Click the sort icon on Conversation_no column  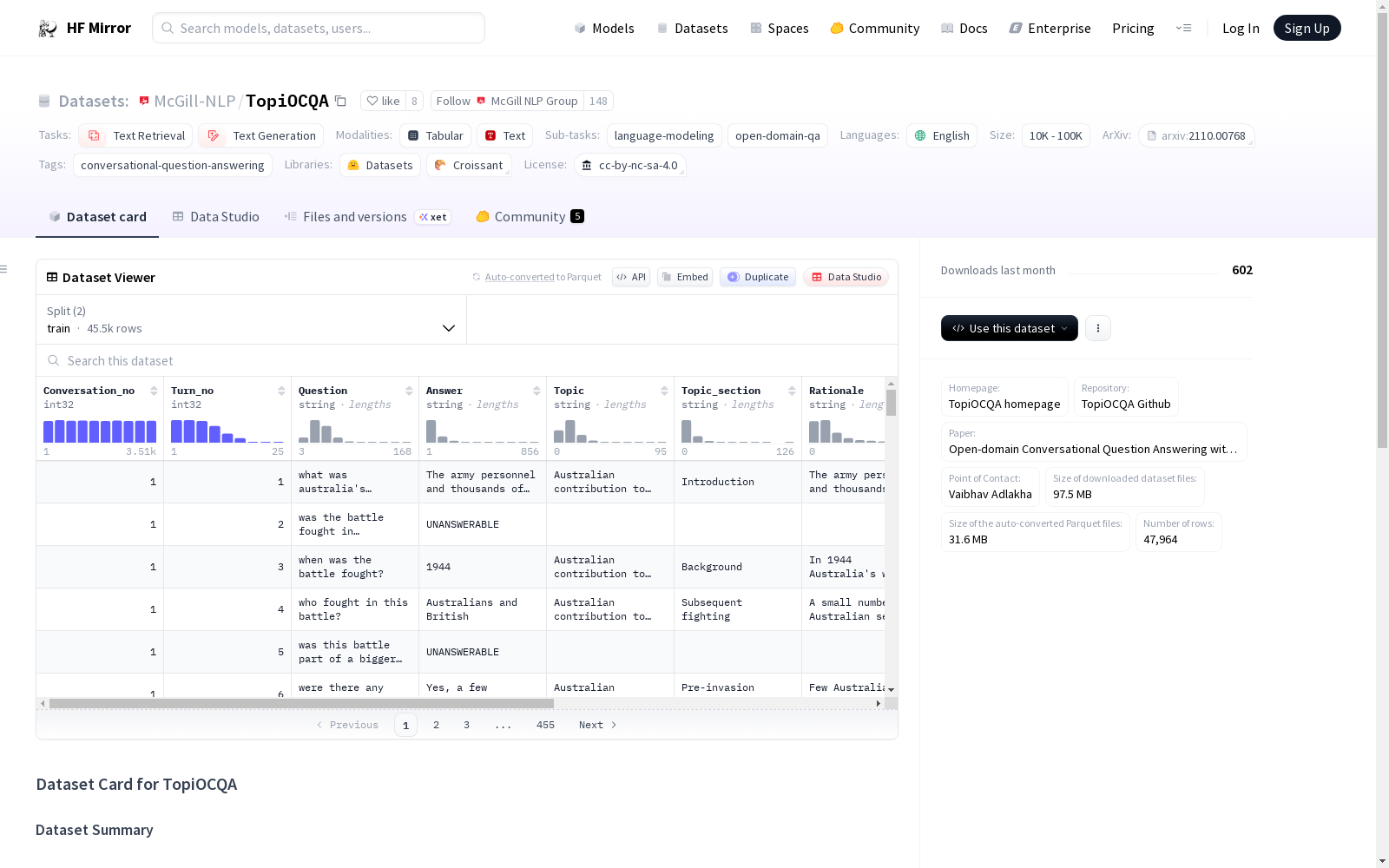(x=154, y=391)
